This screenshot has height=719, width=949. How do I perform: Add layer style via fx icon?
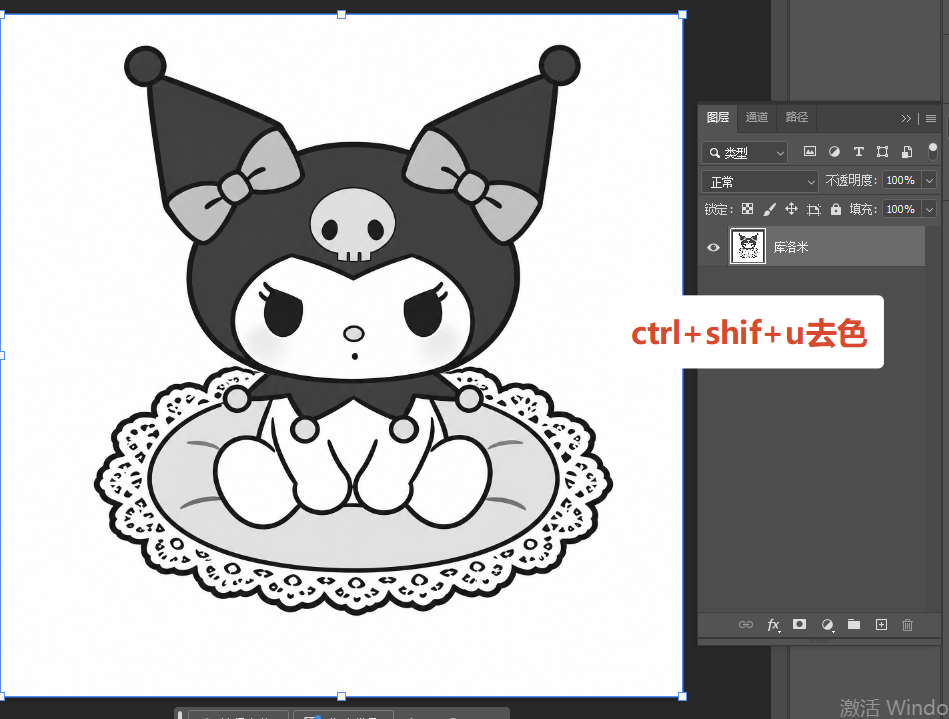click(773, 625)
